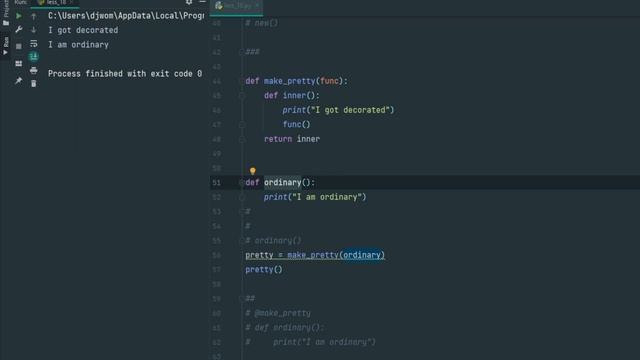Click fold marker at print I am ordinary

point(242,197)
